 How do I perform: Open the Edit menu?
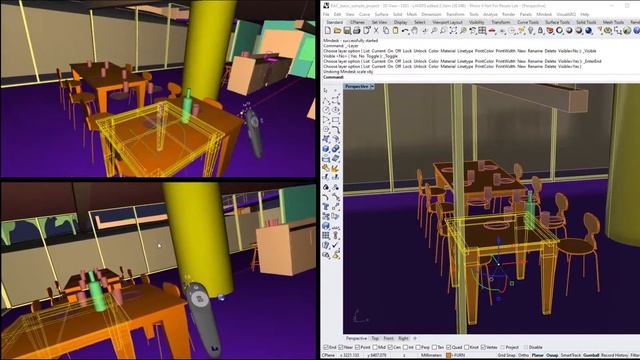338,14
